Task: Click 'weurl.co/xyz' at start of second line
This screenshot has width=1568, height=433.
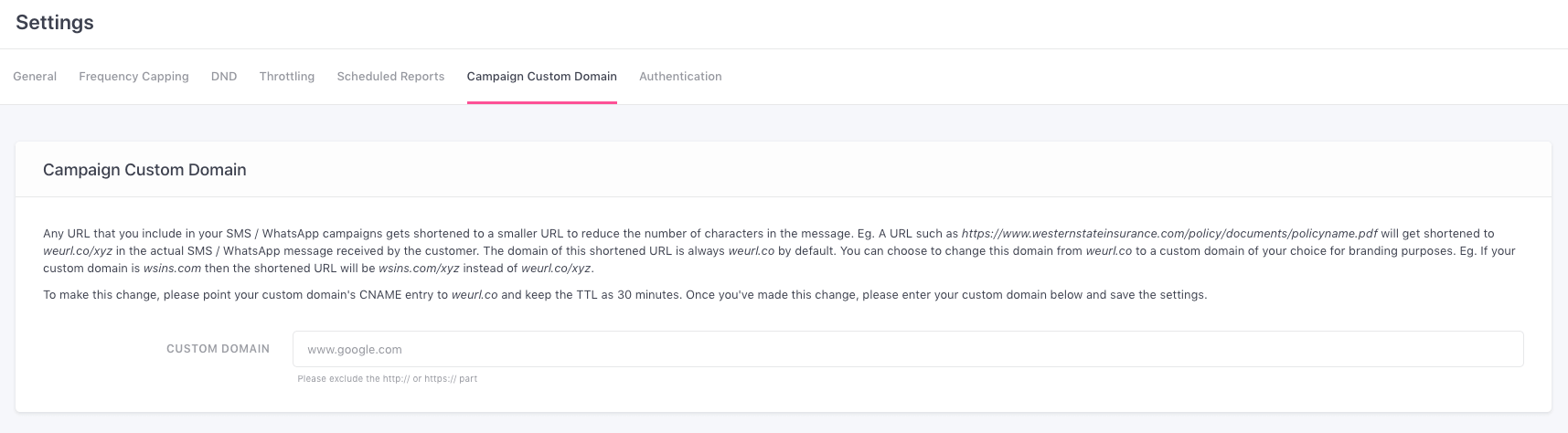Action: [78, 251]
